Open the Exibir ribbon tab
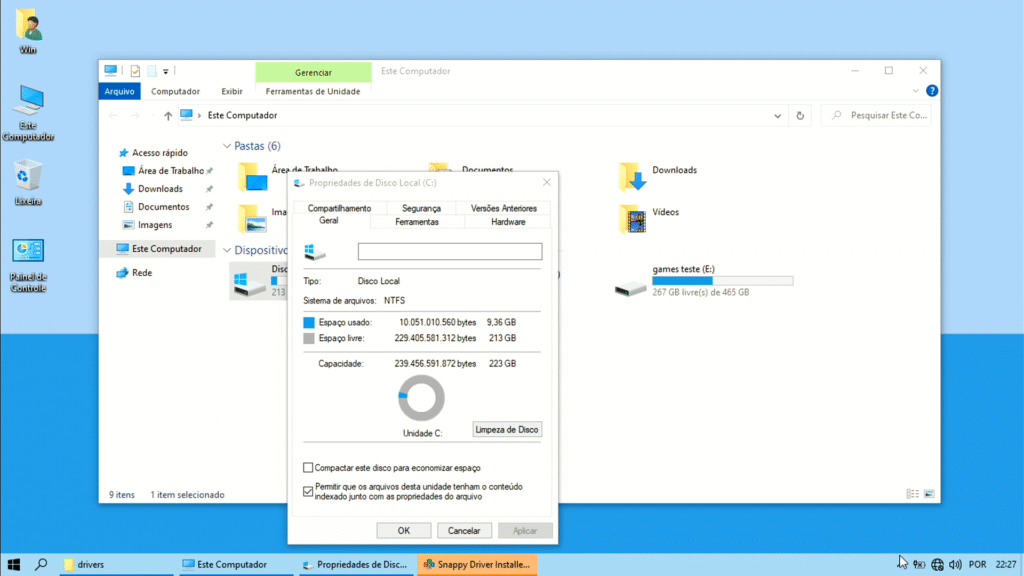1024x576 pixels. tap(232, 91)
